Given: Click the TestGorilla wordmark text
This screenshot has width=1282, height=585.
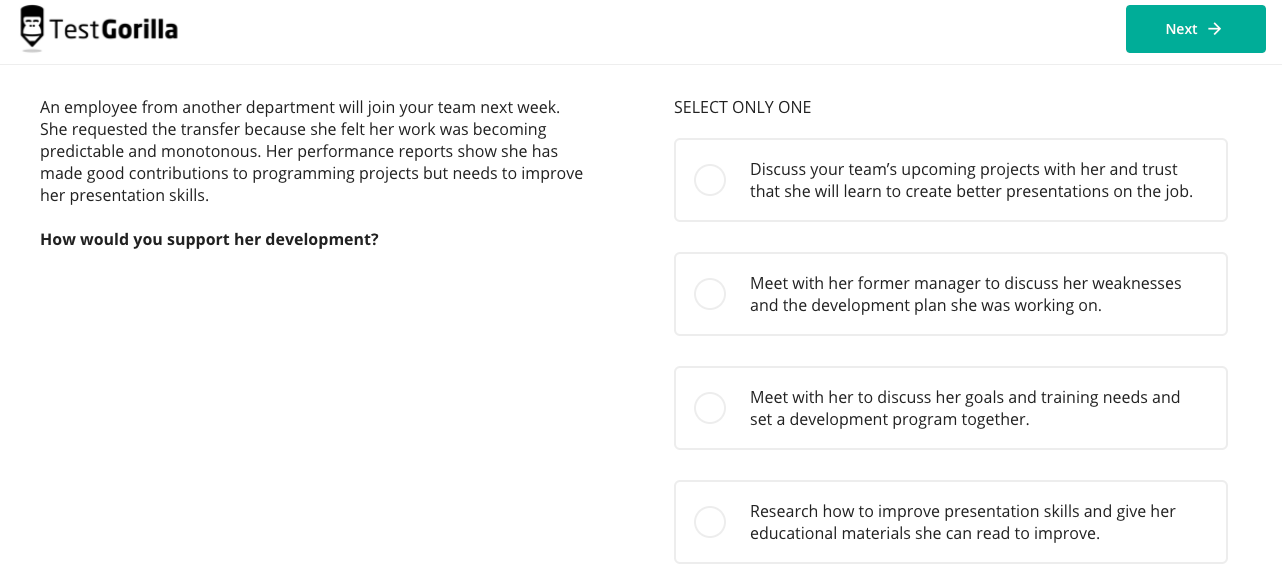Looking at the screenshot, I should pyautogui.click(x=113, y=30).
